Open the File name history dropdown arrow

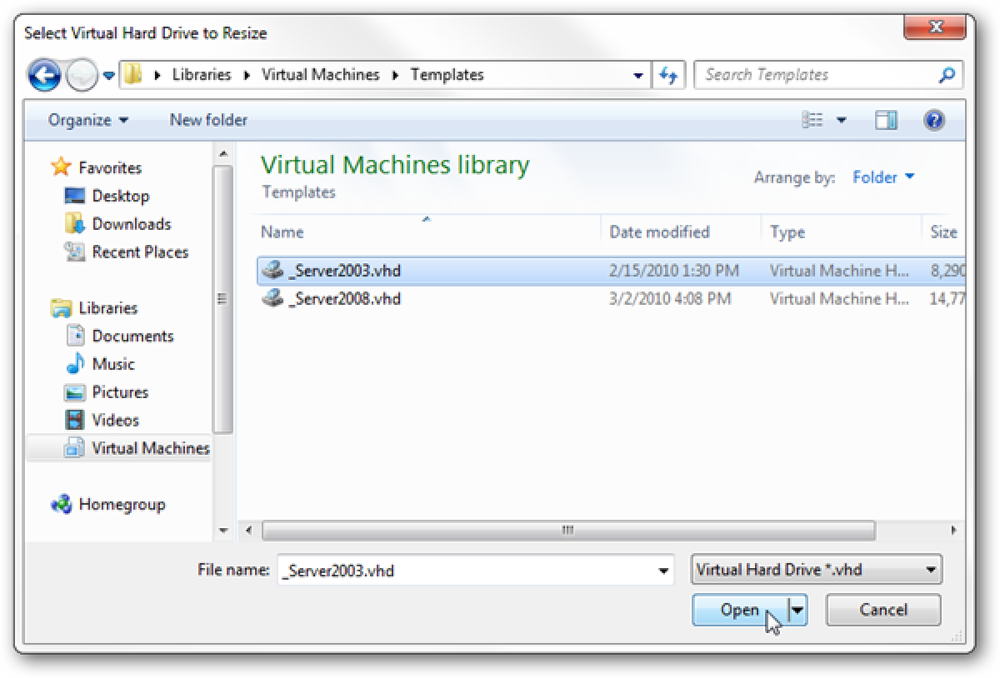tap(663, 571)
